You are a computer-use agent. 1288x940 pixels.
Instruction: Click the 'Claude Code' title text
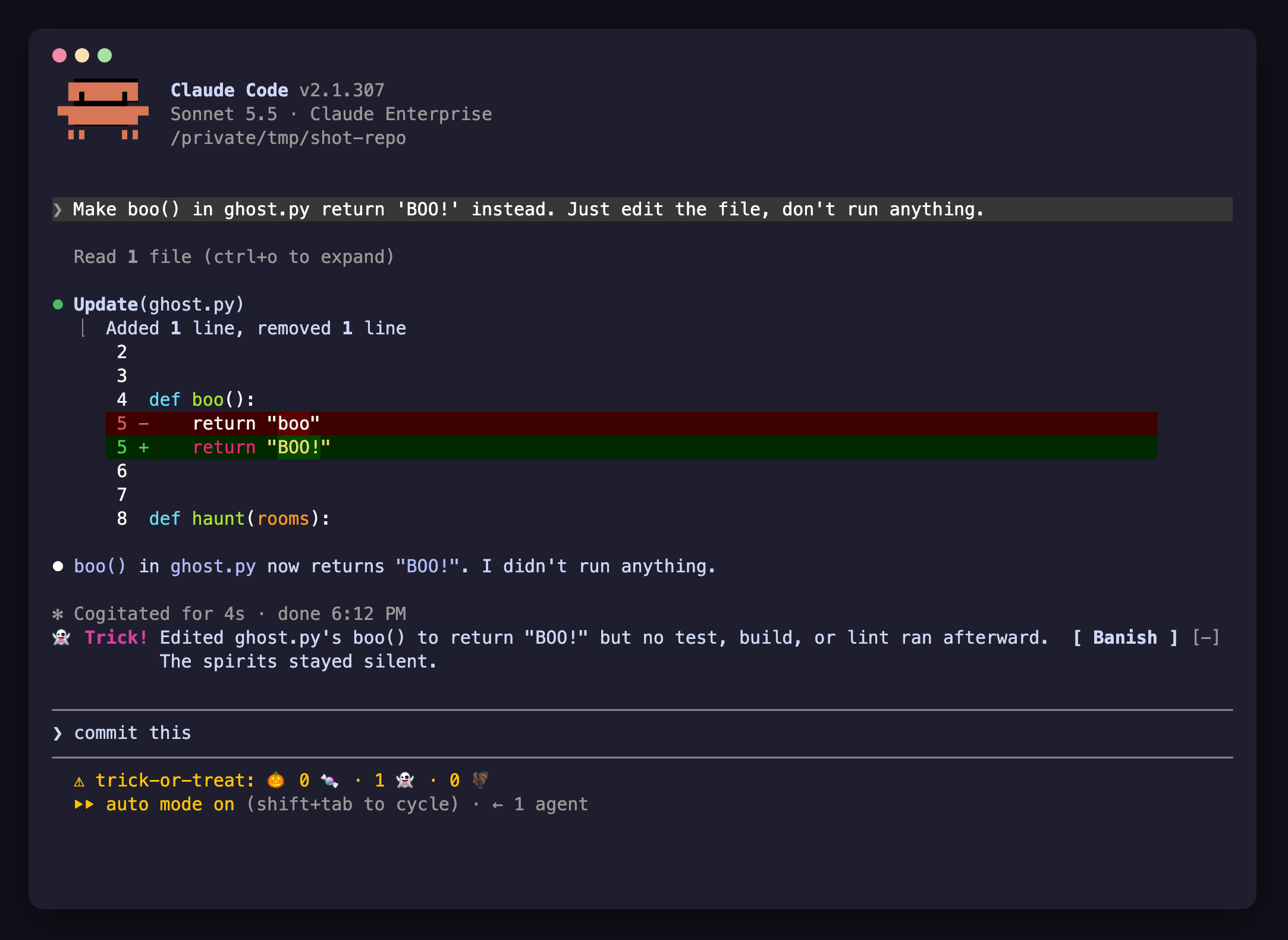230,90
